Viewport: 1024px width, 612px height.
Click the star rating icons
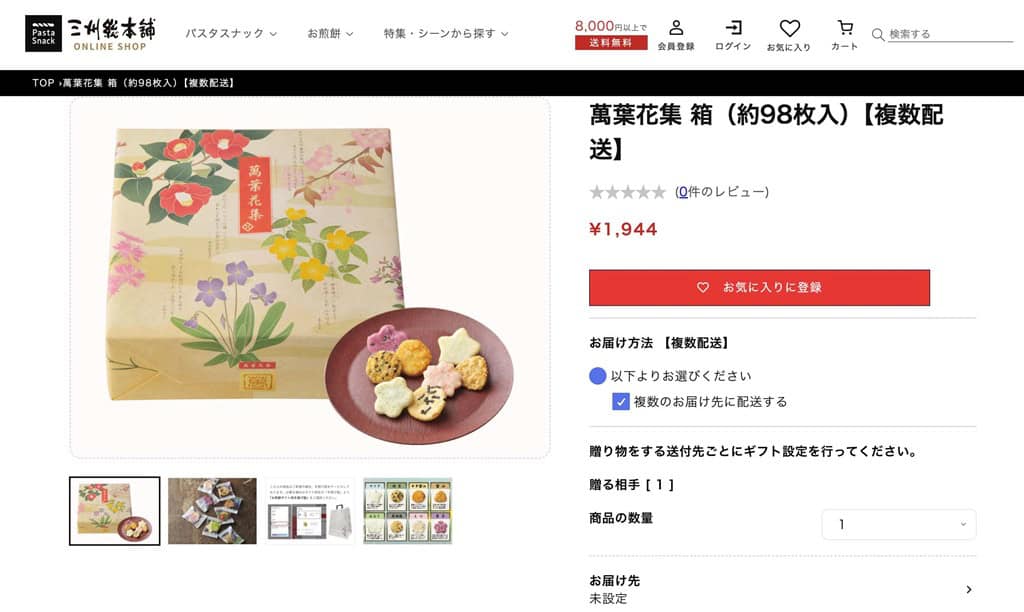coord(627,192)
